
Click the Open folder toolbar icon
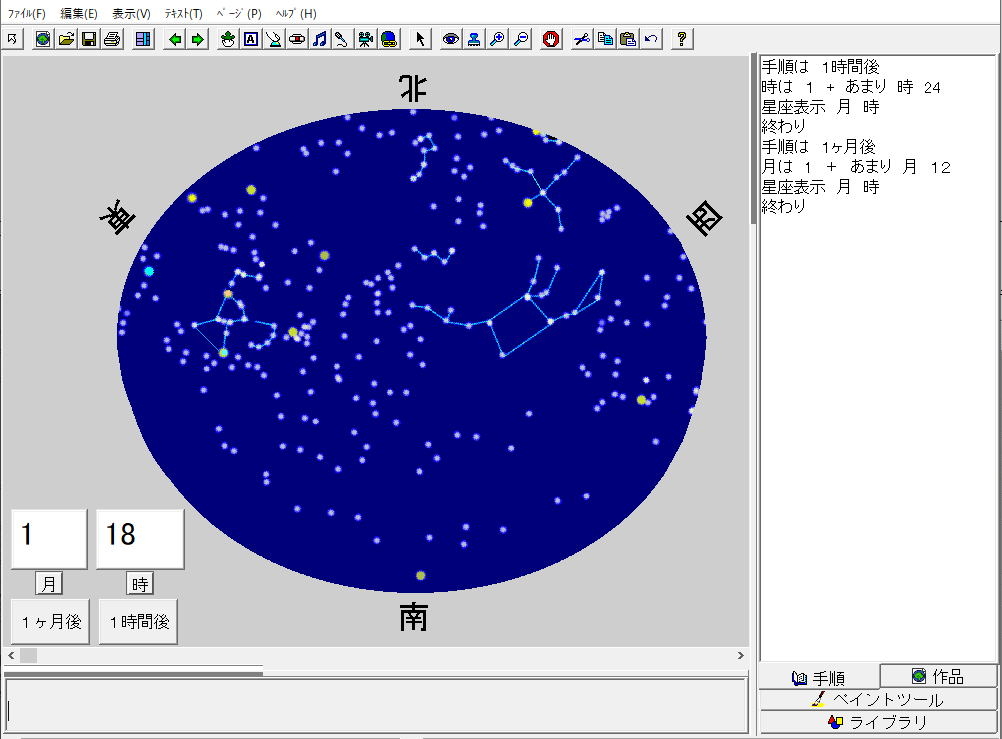(x=66, y=39)
